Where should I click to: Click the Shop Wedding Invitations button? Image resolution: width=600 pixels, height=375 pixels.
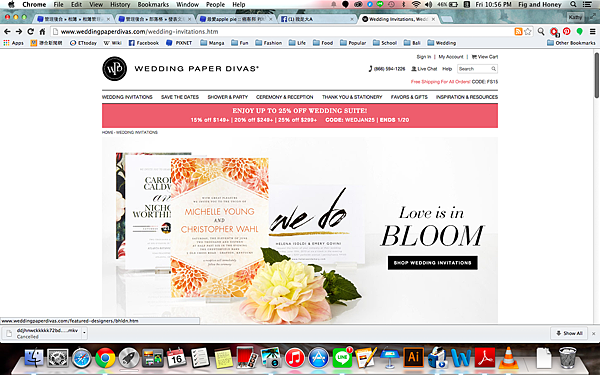(432, 263)
